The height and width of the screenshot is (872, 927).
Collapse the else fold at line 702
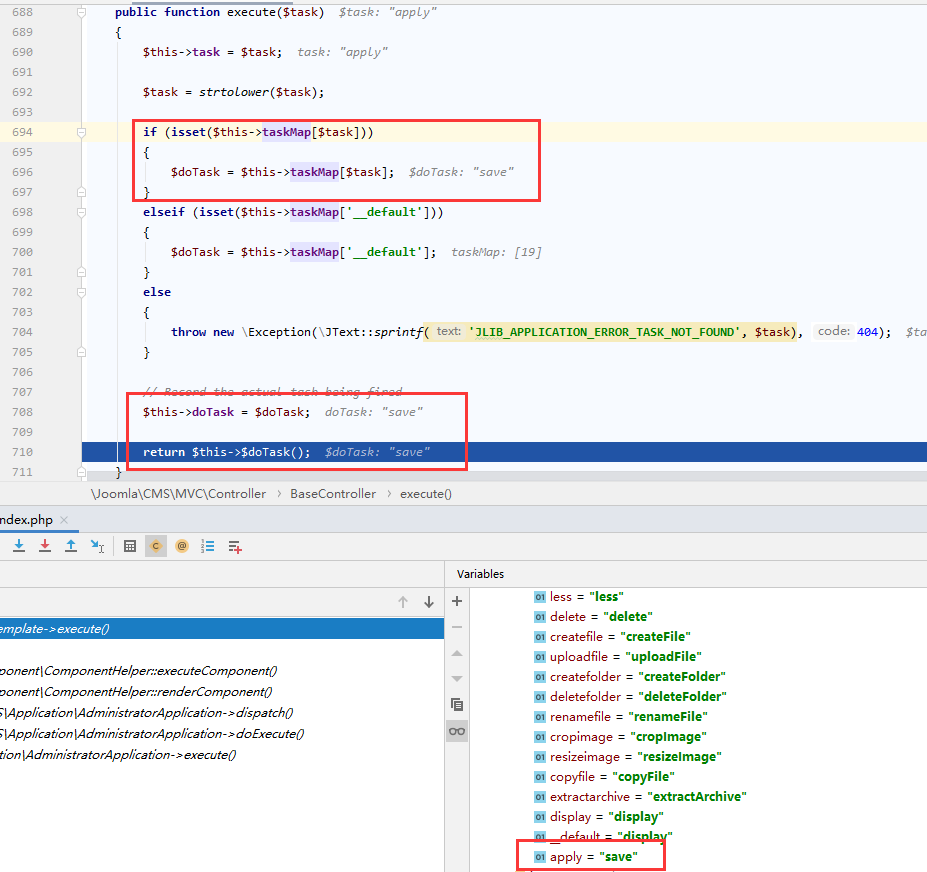click(x=82, y=292)
